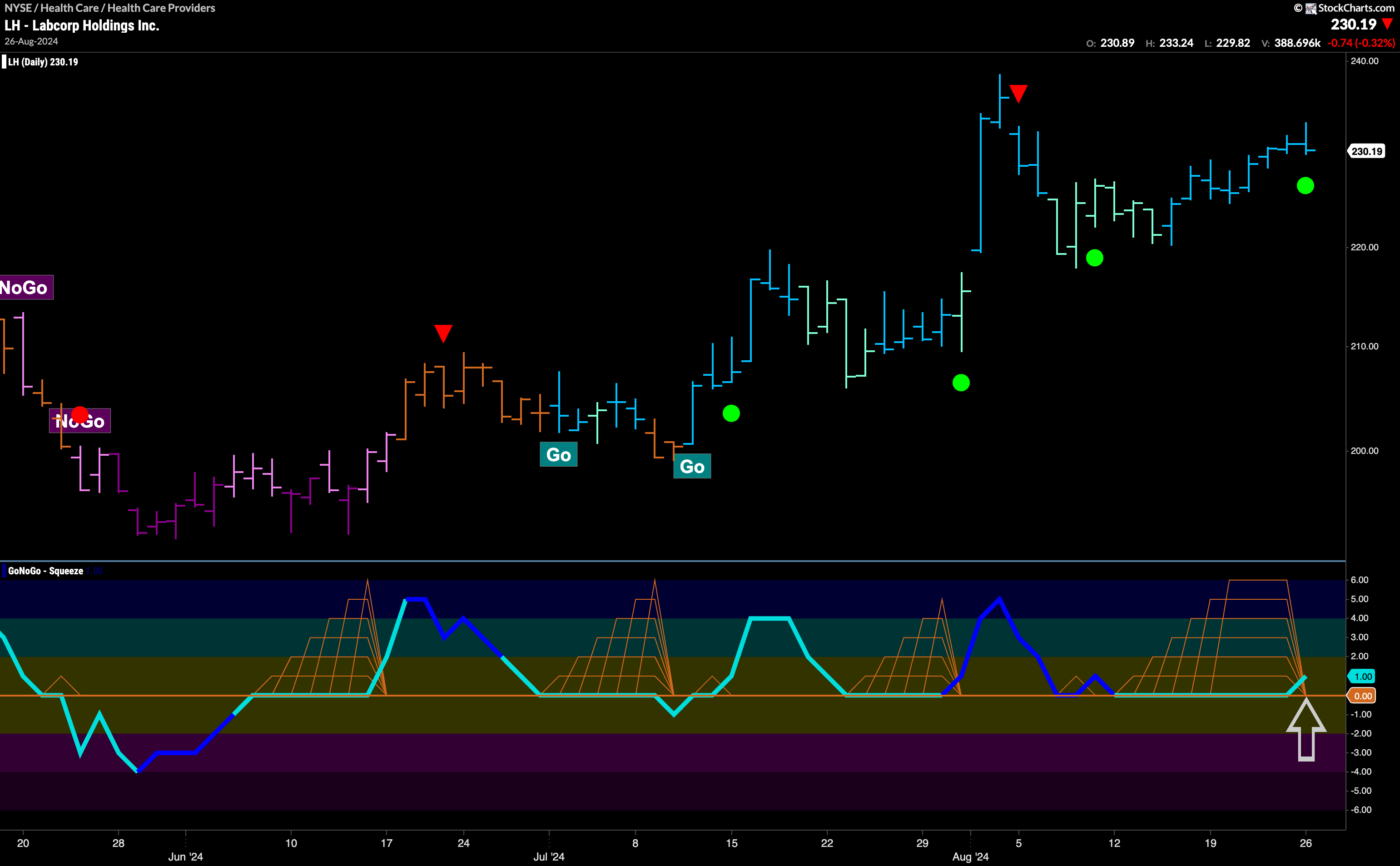Click the change value -0.74 (-0.32%)
Image resolution: width=1400 pixels, height=866 pixels.
click(x=1361, y=43)
